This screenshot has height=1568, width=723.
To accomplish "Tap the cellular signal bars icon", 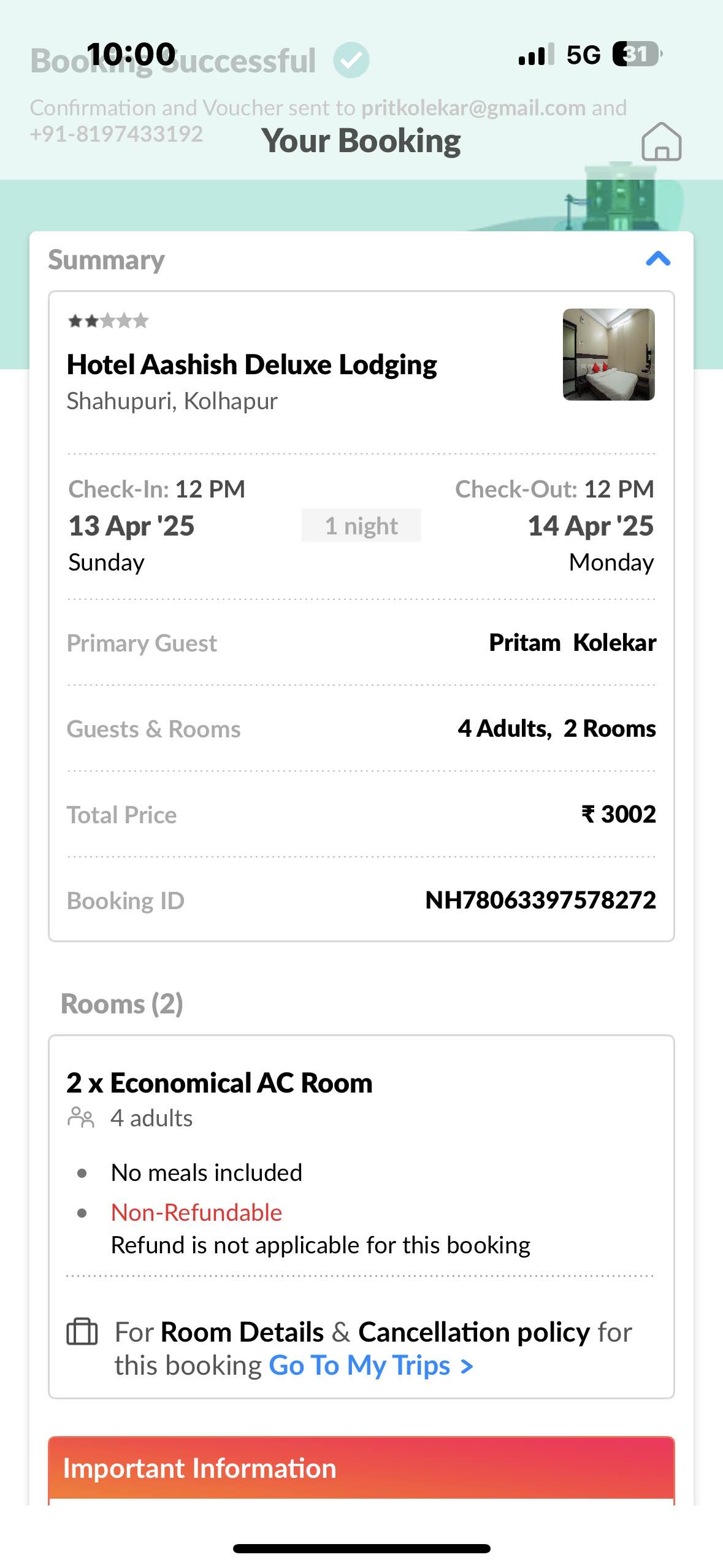I will coord(537,54).
